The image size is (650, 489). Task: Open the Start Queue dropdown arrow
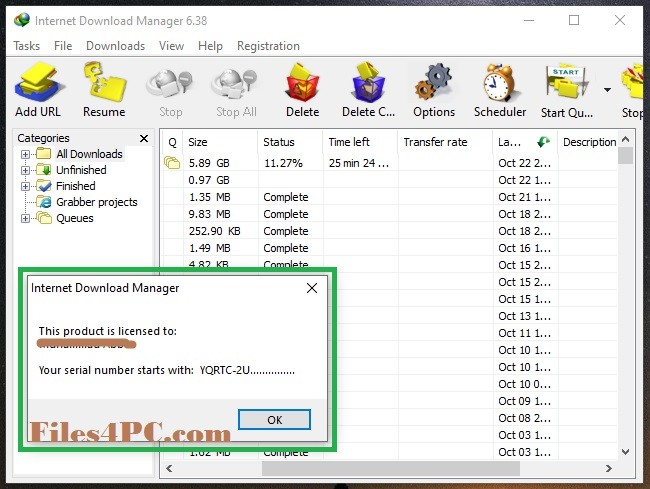coord(607,90)
